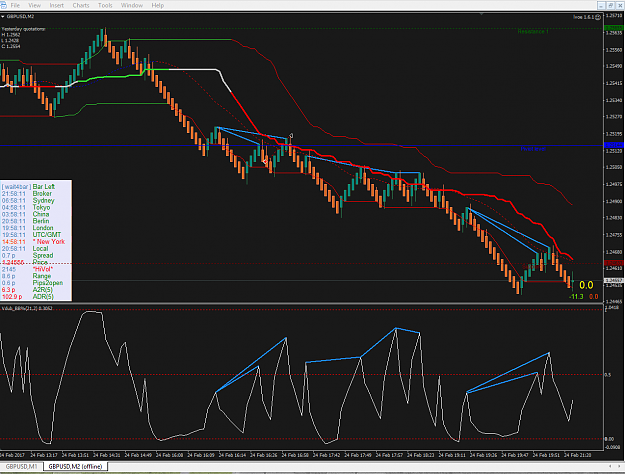Click the red bid price tag on scale
Screen dimensions: 625x474
pos(614,263)
